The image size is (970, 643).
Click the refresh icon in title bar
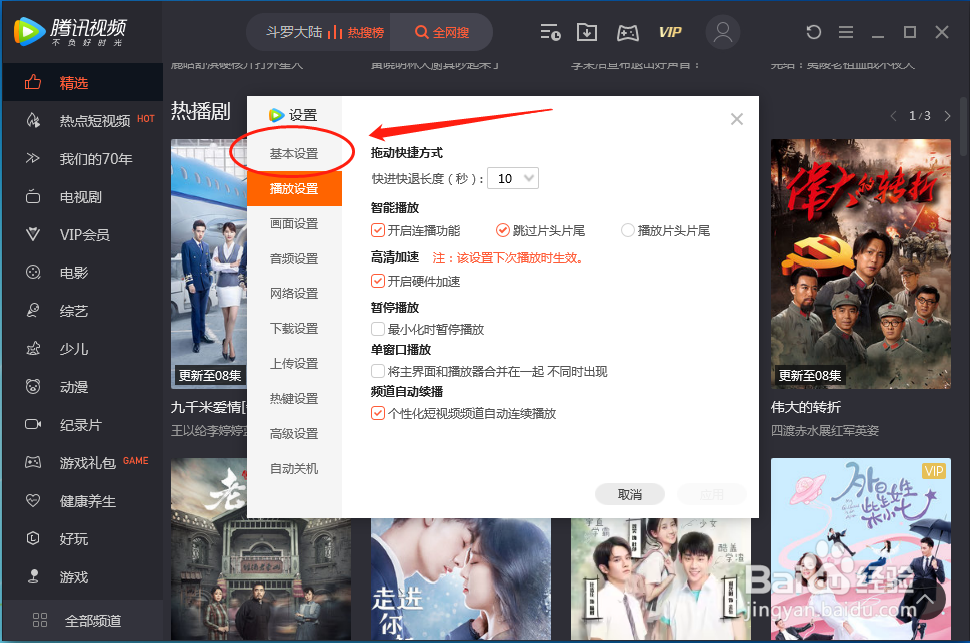click(813, 32)
